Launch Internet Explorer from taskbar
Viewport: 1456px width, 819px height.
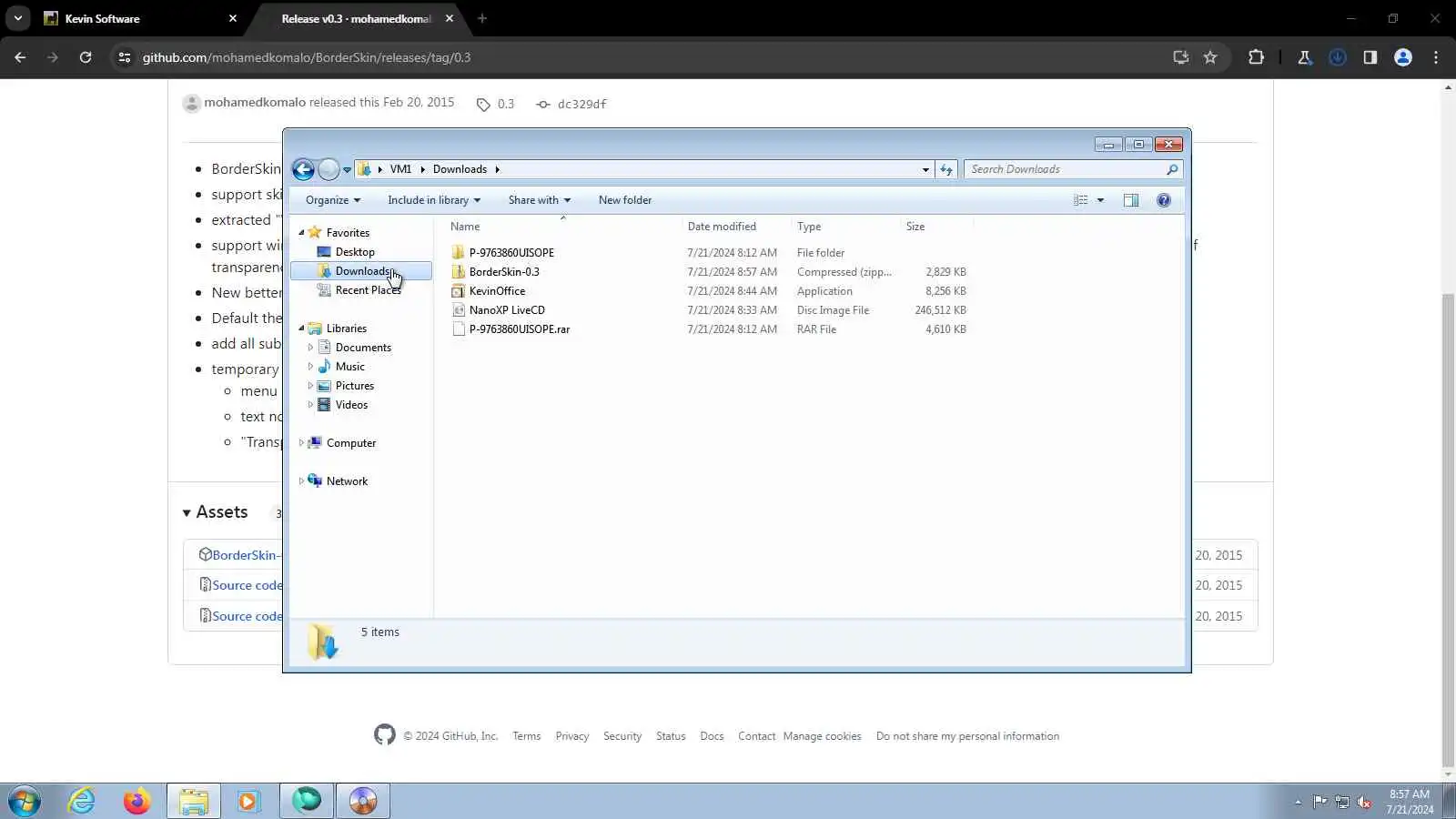point(82,801)
